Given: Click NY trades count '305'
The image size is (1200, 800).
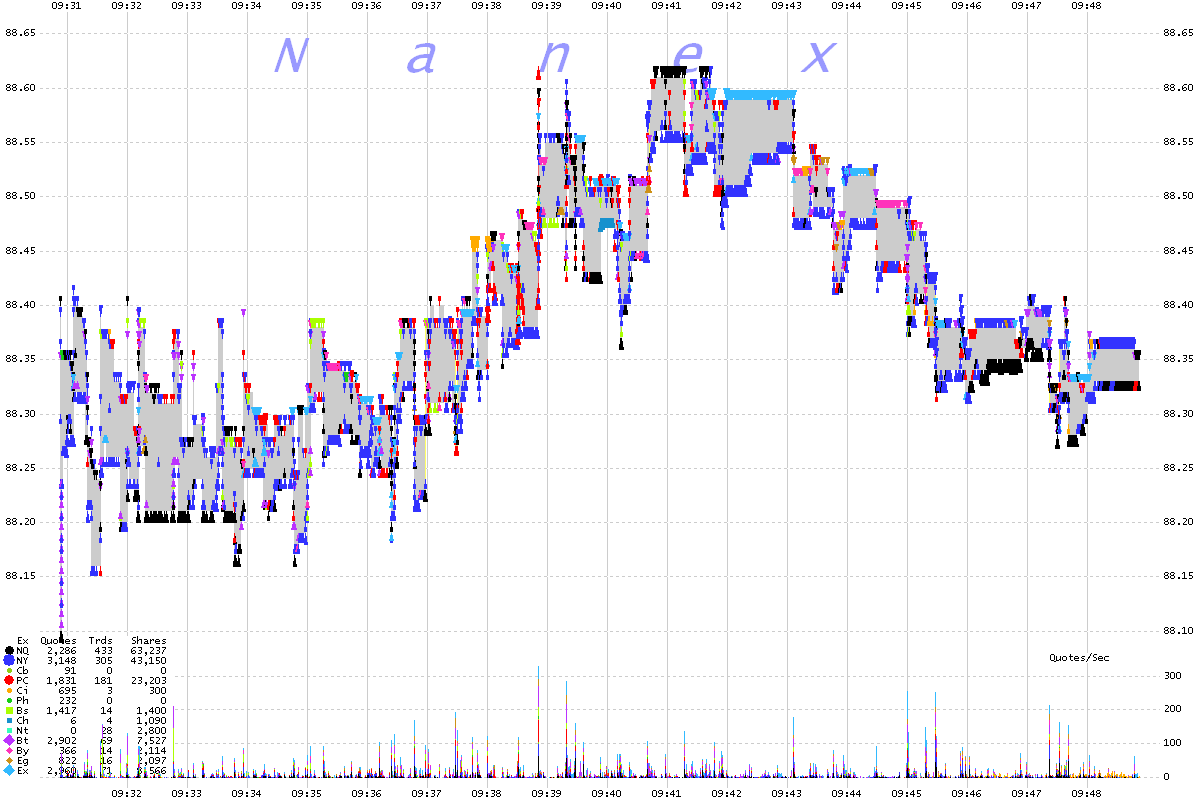Looking at the screenshot, I should [103, 660].
